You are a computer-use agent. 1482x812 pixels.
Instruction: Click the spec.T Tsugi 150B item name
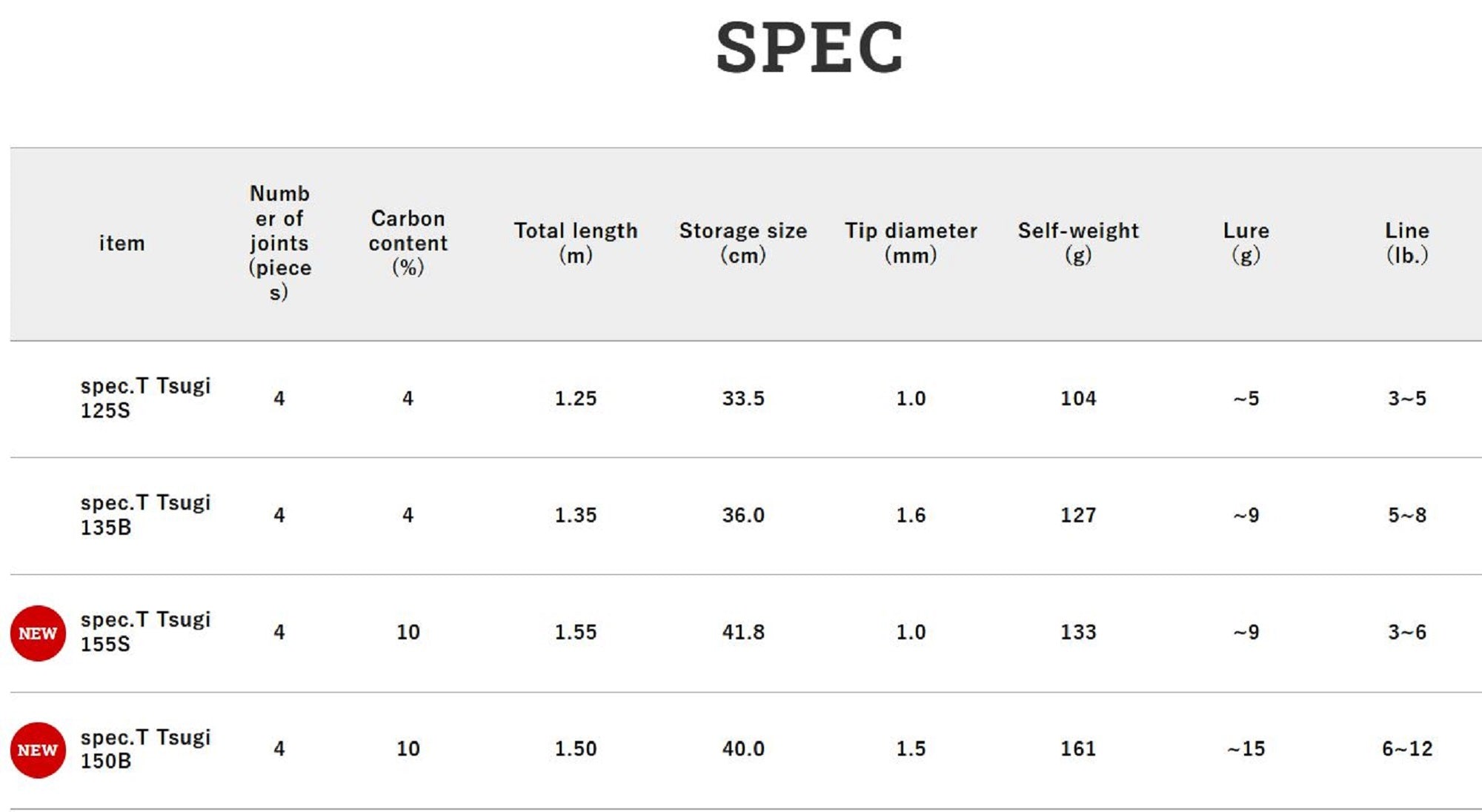(145, 749)
